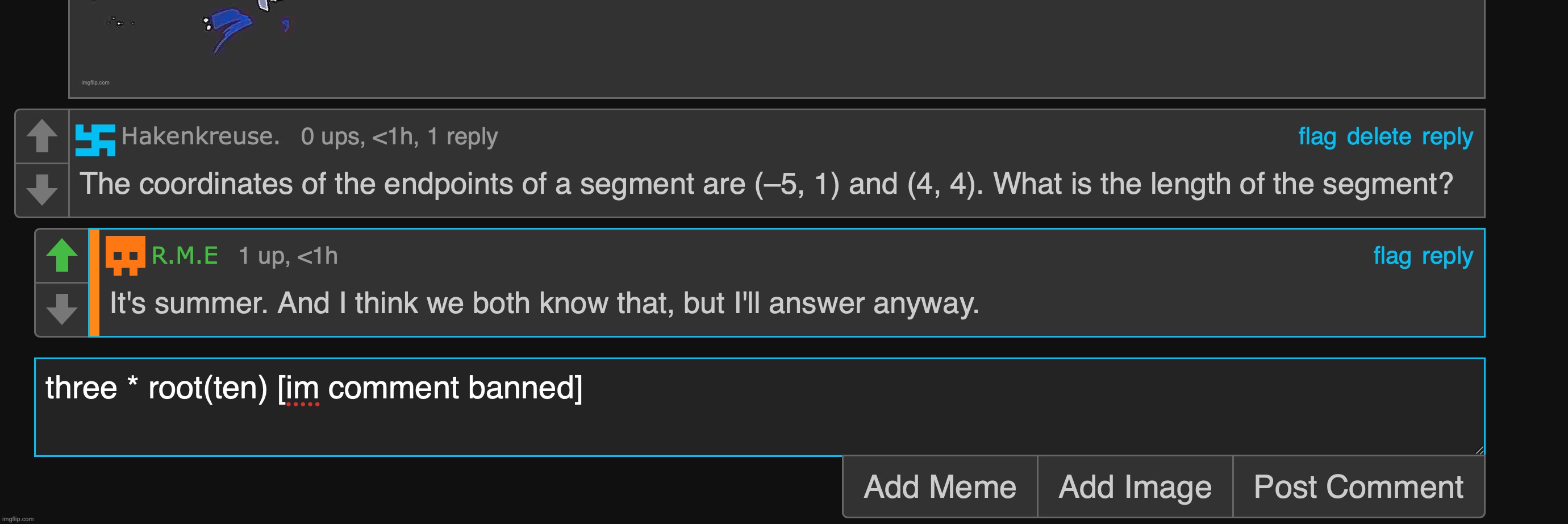Click the Add Meme button

[x=940, y=487]
